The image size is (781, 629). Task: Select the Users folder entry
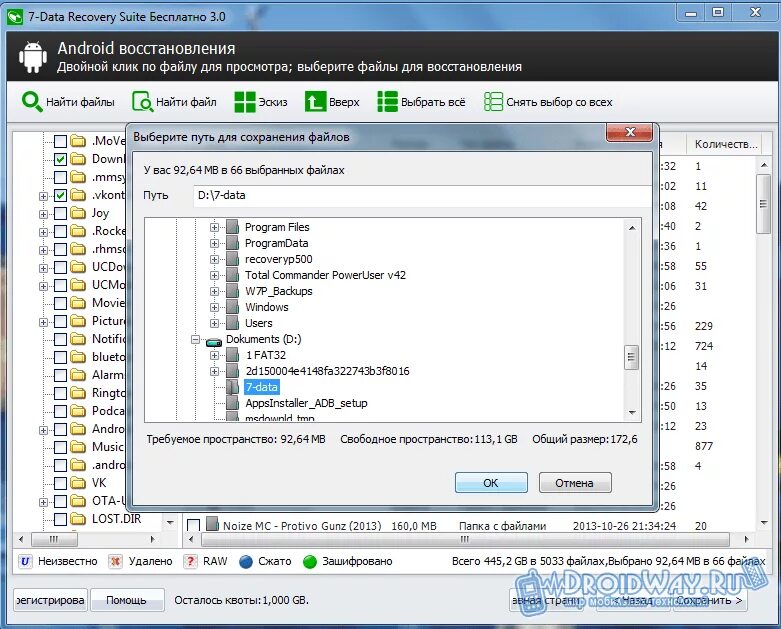[259, 323]
